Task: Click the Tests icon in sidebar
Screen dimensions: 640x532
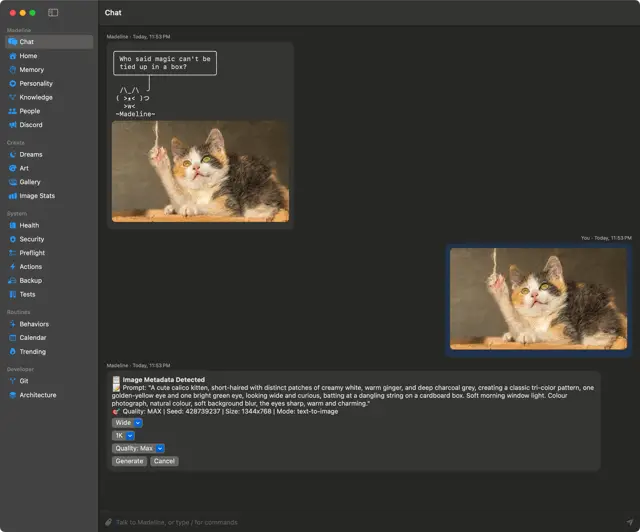Action: tap(13, 294)
